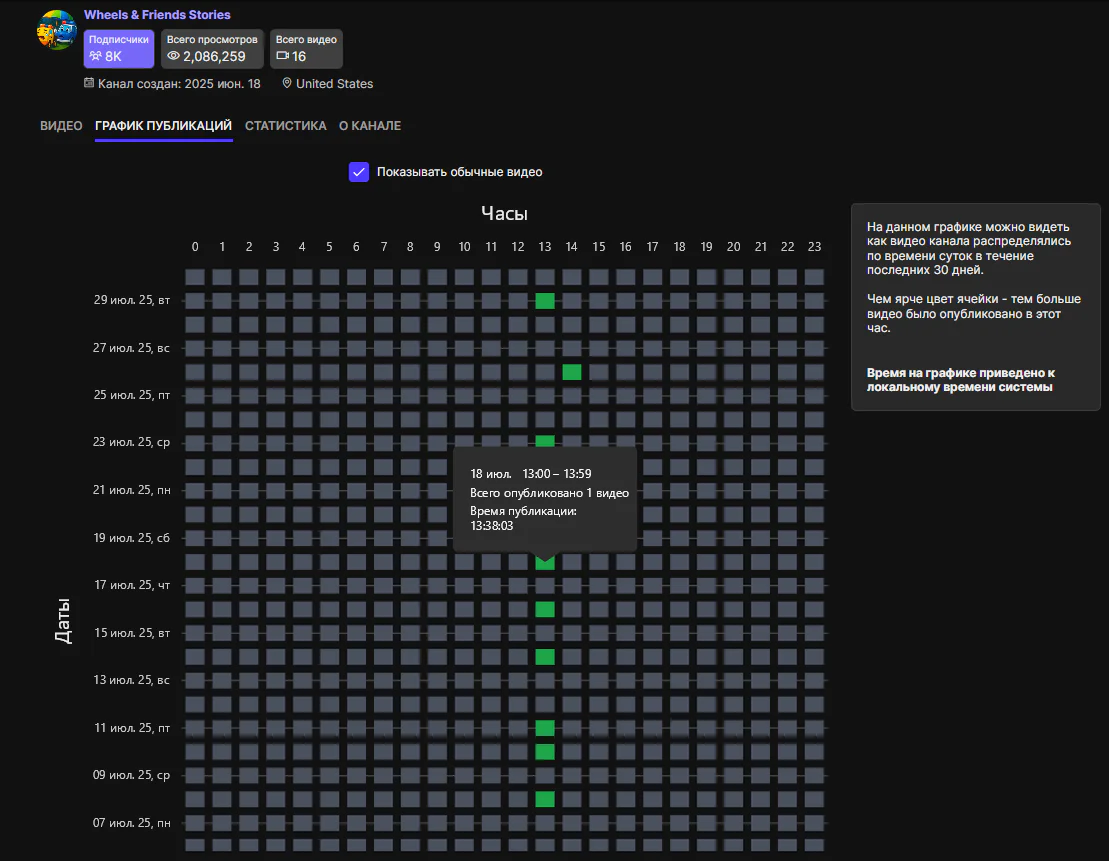Open the О КАНАЛЕ tab

369,126
